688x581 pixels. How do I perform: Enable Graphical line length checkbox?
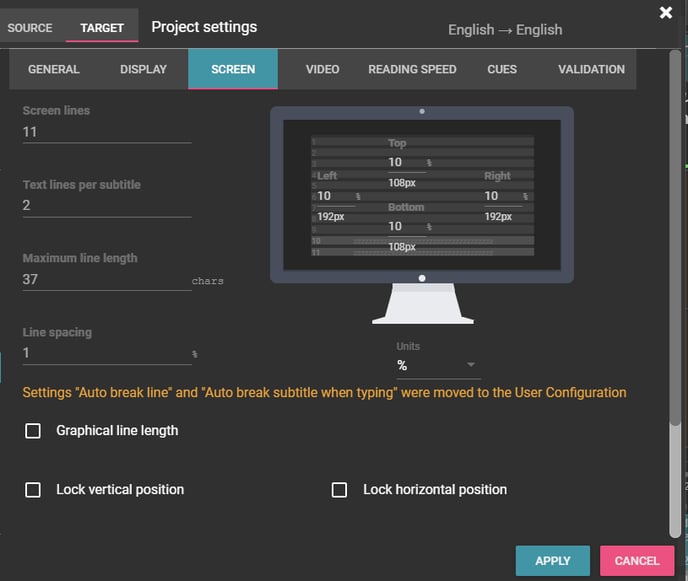click(x=33, y=431)
